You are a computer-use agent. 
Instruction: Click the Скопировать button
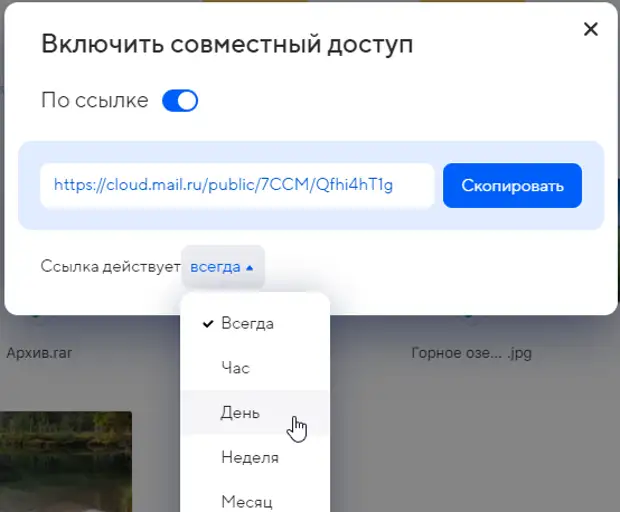coord(512,185)
